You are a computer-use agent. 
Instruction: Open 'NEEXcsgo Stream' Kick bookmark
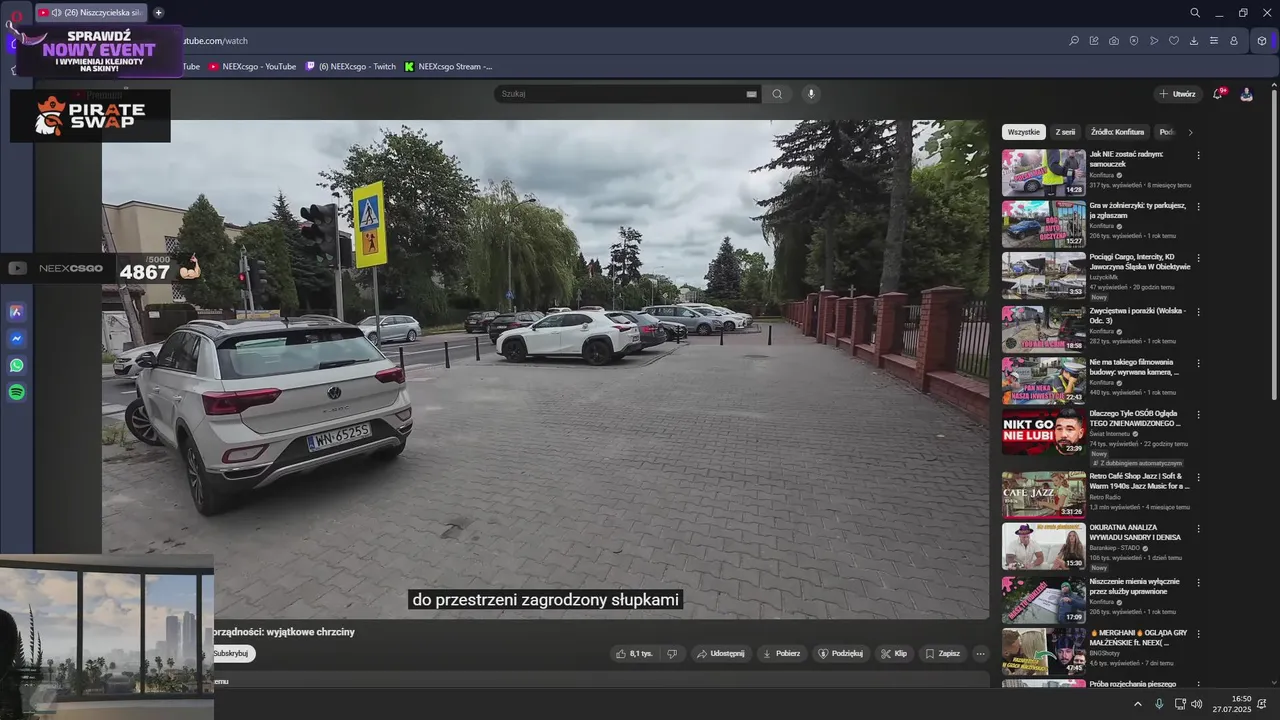(x=449, y=67)
